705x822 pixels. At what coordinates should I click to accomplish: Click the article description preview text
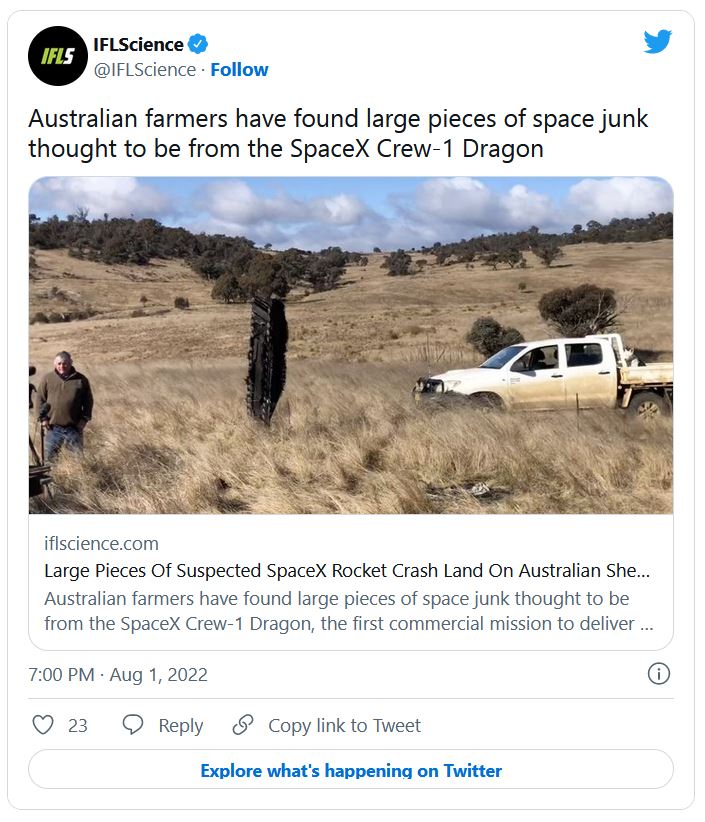tap(349, 611)
